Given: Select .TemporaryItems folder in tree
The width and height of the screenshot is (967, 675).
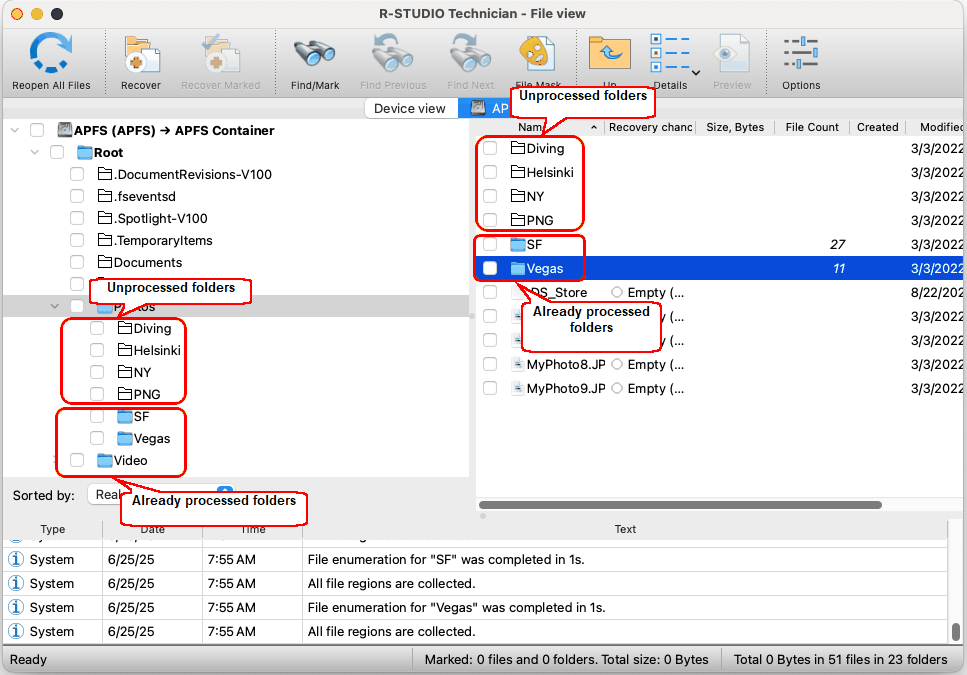Looking at the screenshot, I should pyautogui.click(x=163, y=240).
